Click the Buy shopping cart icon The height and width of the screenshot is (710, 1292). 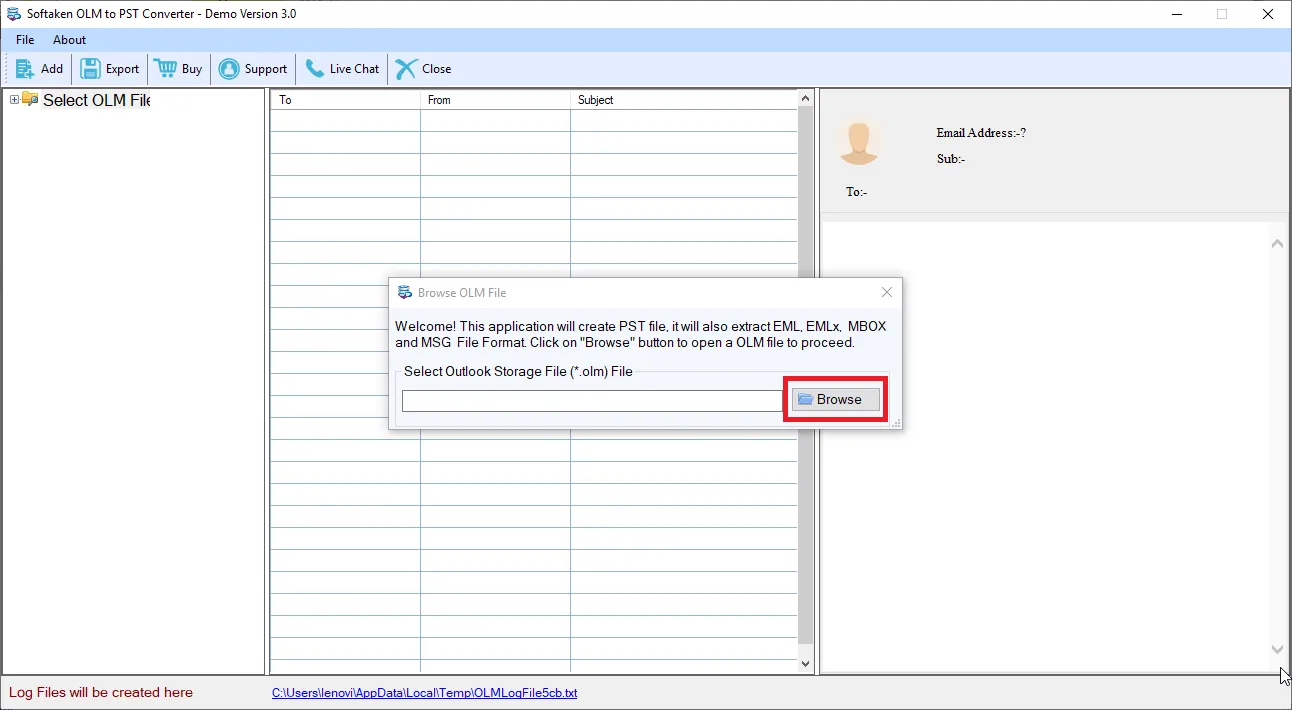[165, 69]
